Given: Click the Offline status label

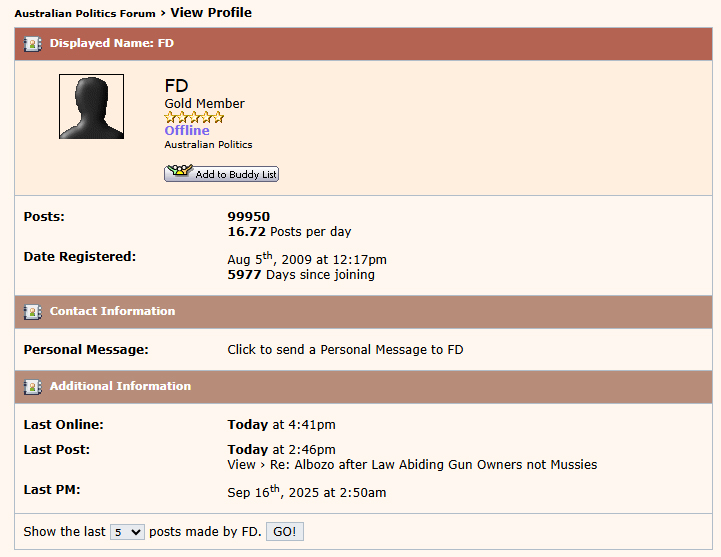Looking at the screenshot, I should coord(187,131).
